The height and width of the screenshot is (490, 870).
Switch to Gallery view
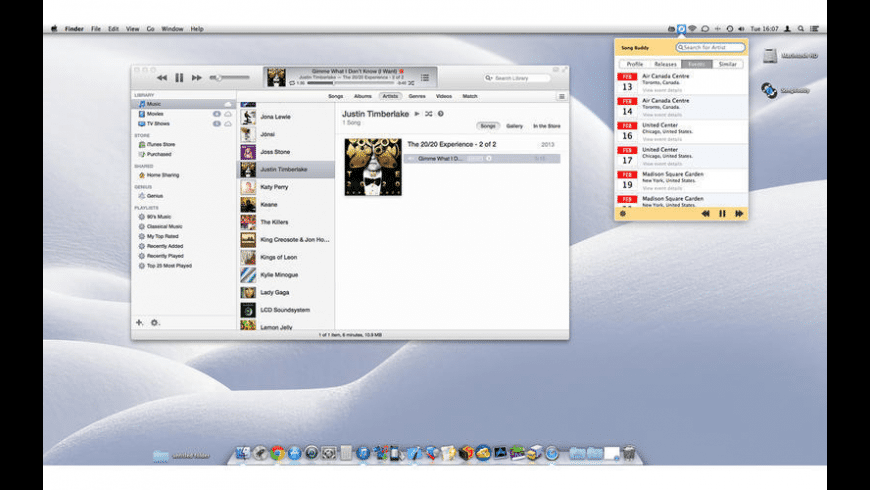[x=514, y=126]
